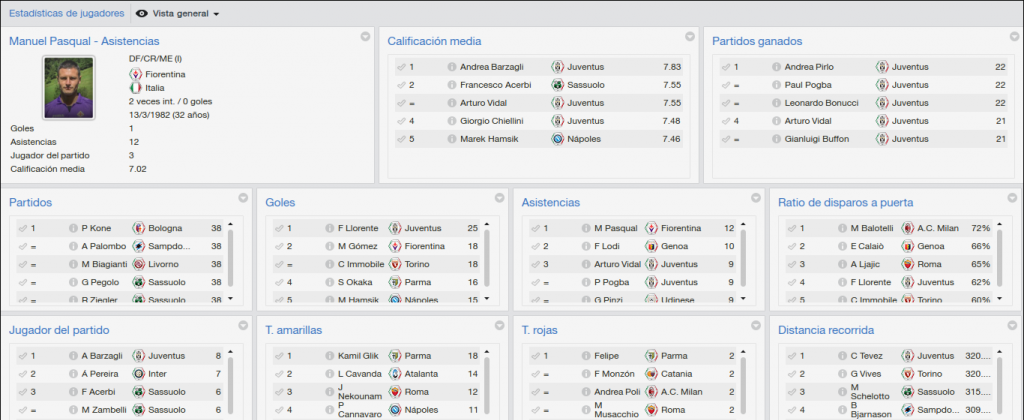Open Manuel Pasqual - Asistencias title link
Viewport: 1024px width, 420px height.
coord(84,41)
